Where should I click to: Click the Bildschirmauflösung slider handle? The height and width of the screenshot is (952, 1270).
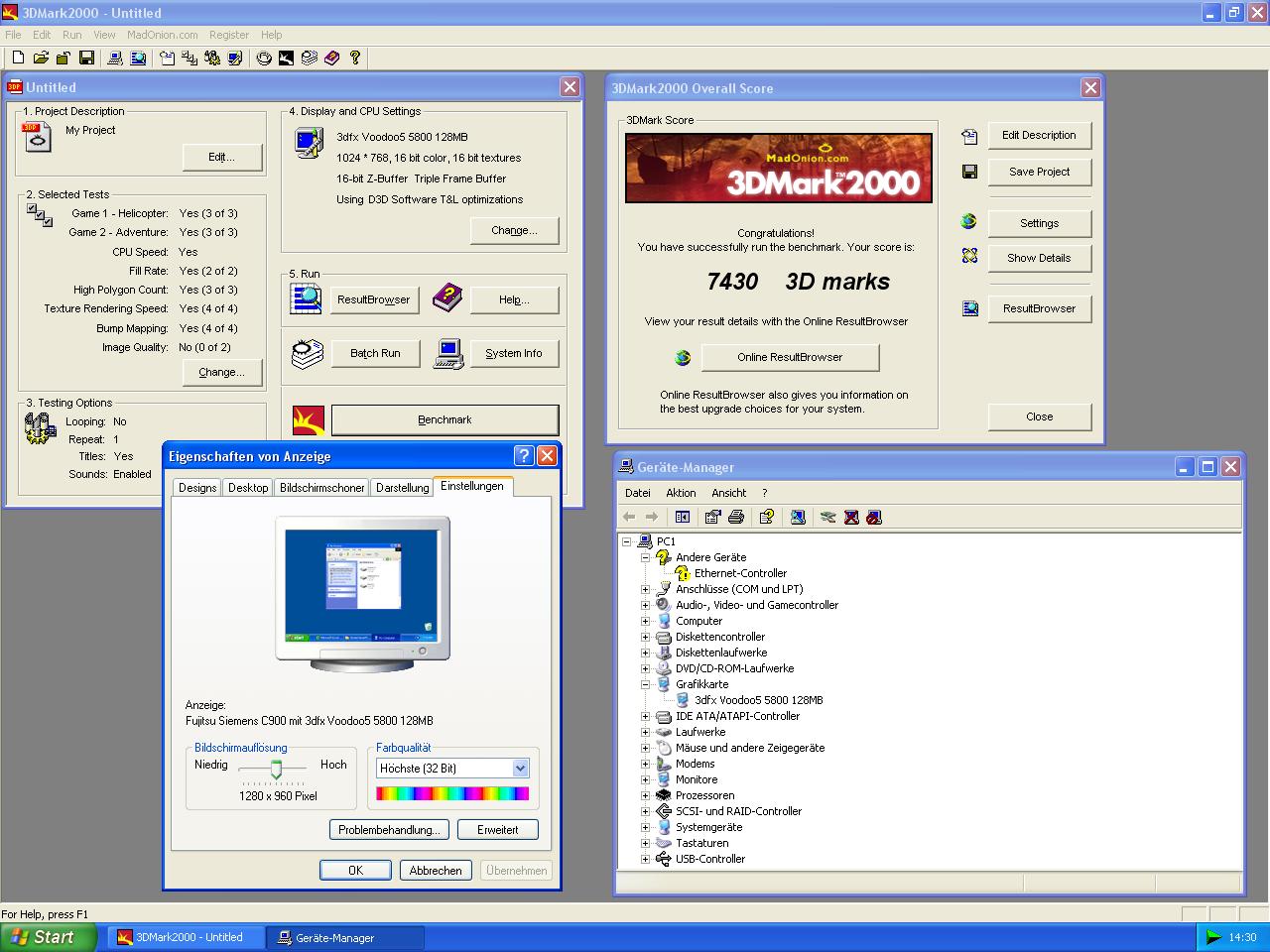276,769
